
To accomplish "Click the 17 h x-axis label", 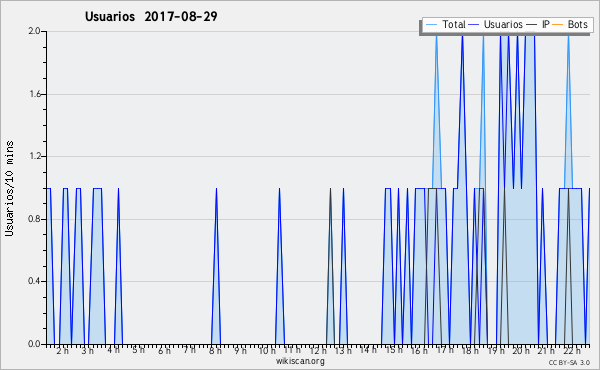I will click(445, 350).
